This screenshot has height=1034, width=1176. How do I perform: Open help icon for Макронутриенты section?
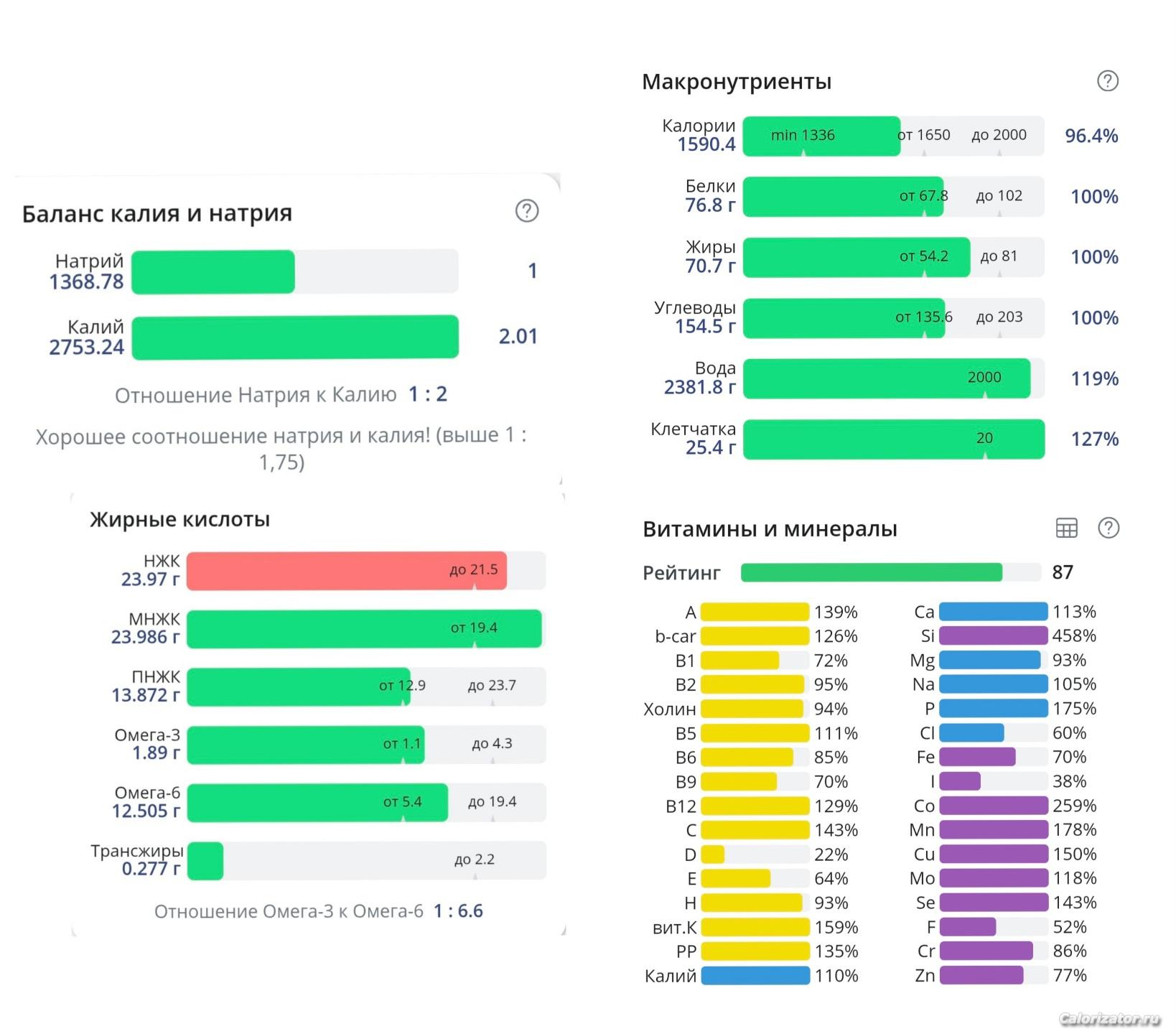pos(1107,81)
